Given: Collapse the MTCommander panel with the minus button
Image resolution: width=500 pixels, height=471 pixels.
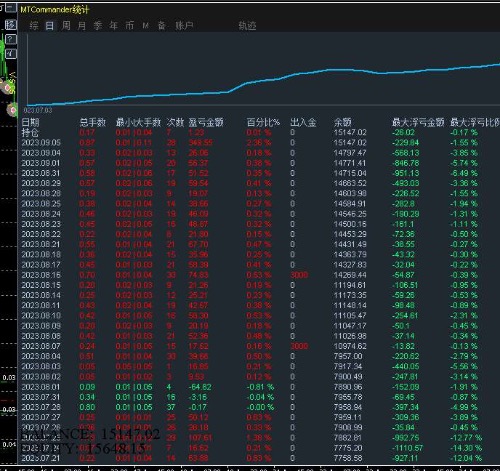Looking at the screenshot, I should (11, 7).
